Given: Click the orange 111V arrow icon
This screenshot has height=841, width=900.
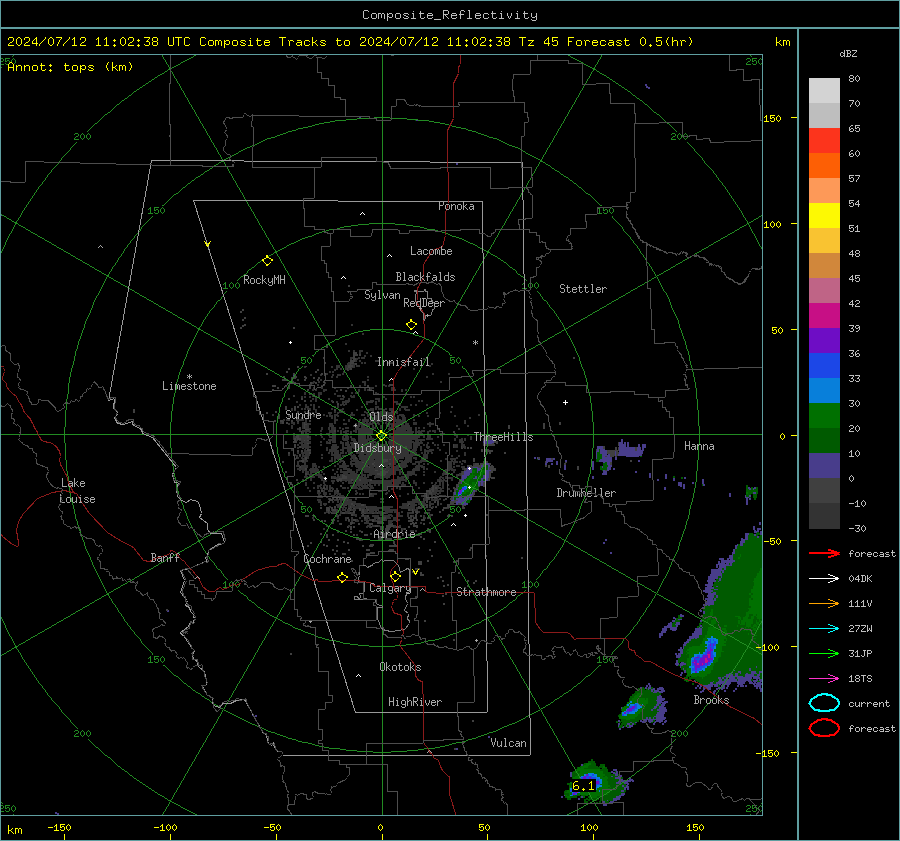Looking at the screenshot, I should click(x=824, y=603).
